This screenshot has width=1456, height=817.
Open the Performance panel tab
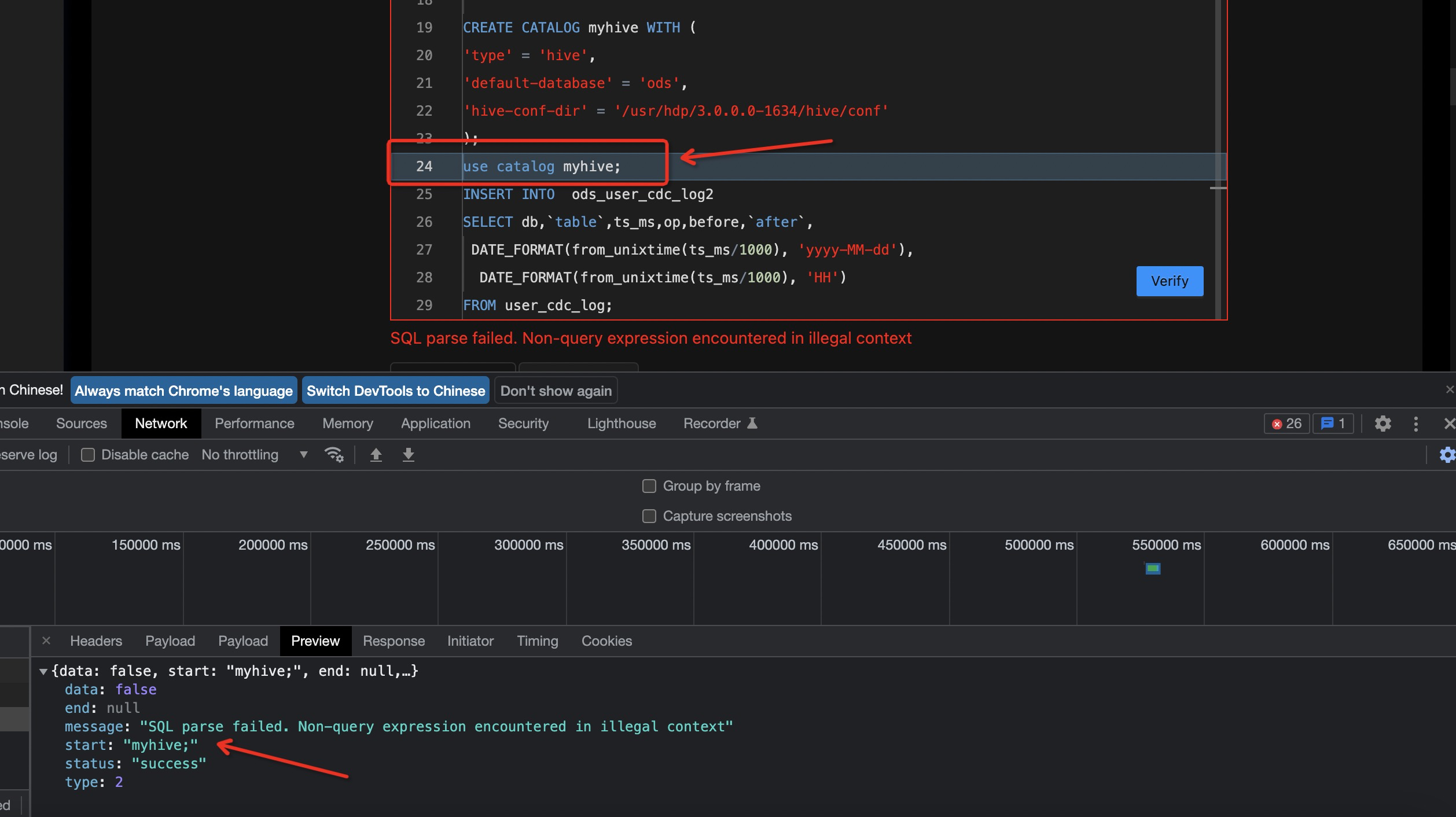pos(253,423)
